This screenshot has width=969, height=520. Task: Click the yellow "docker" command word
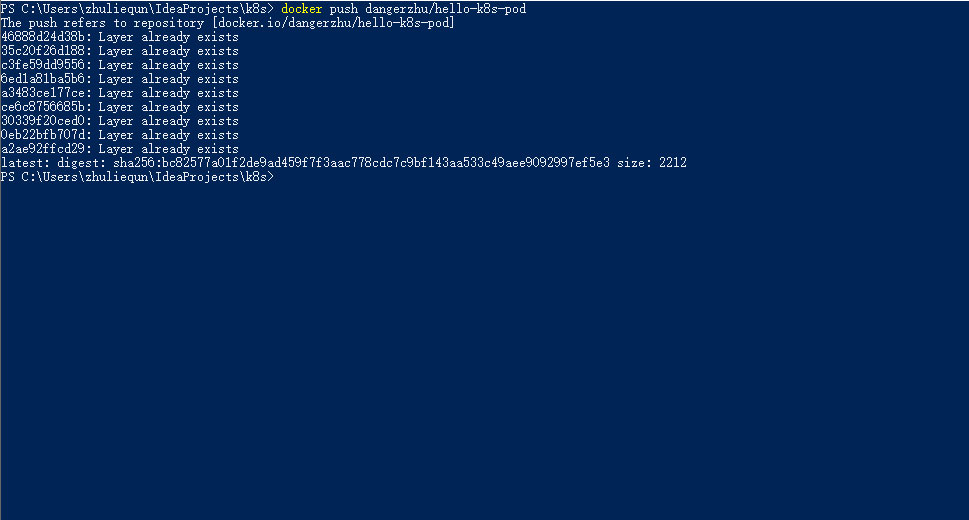coord(302,9)
